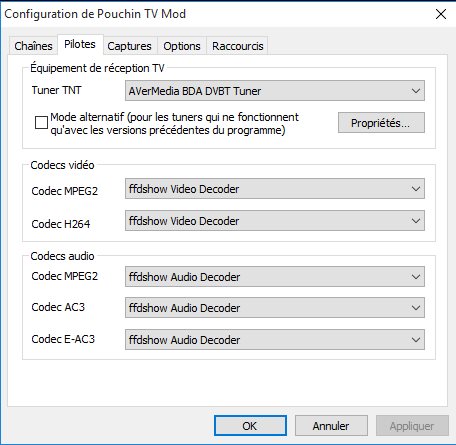Enable the Mode alternatif checkbox
The image size is (456, 445).
41,122
